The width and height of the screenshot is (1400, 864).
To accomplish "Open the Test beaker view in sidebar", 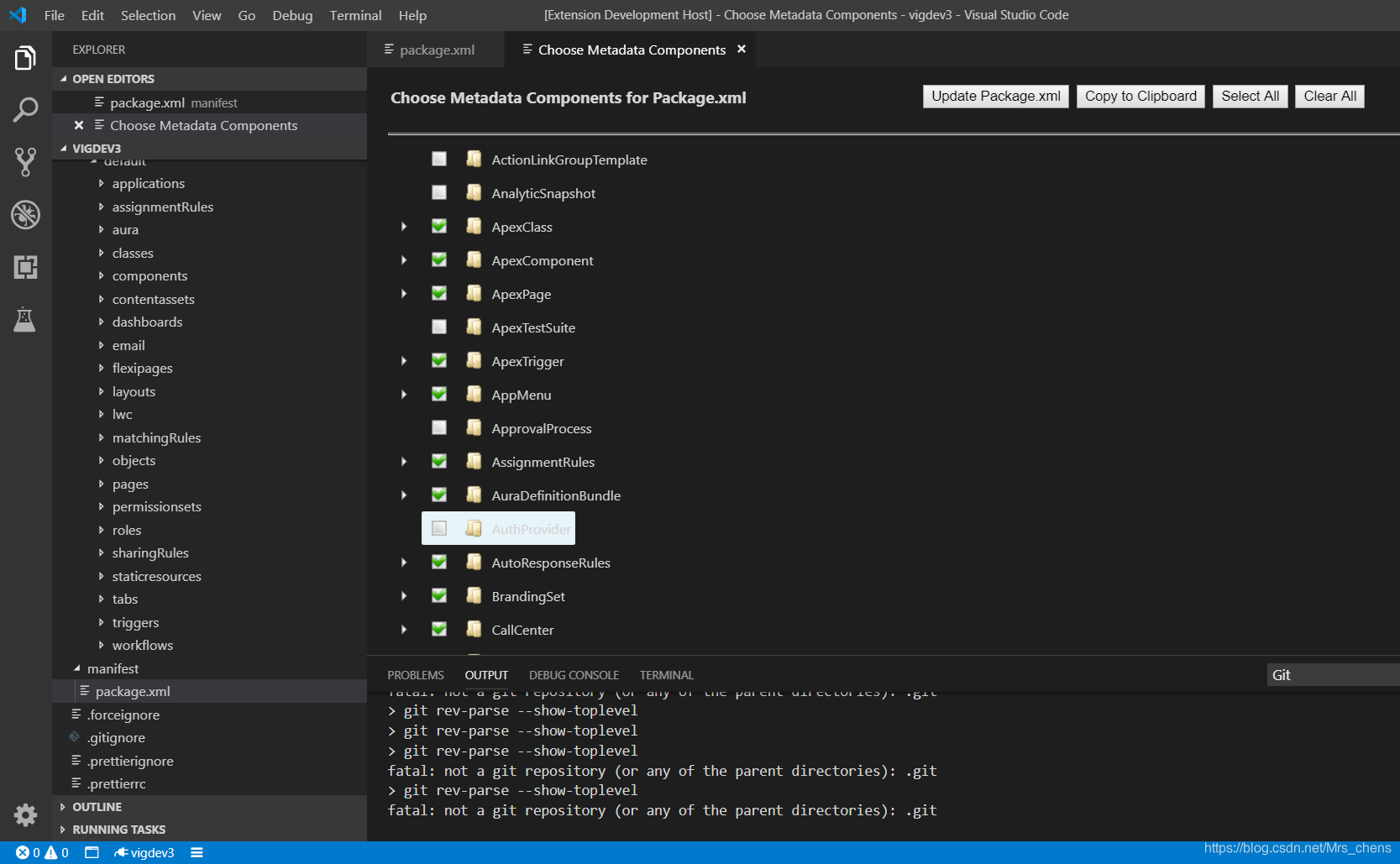I will tap(25, 320).
